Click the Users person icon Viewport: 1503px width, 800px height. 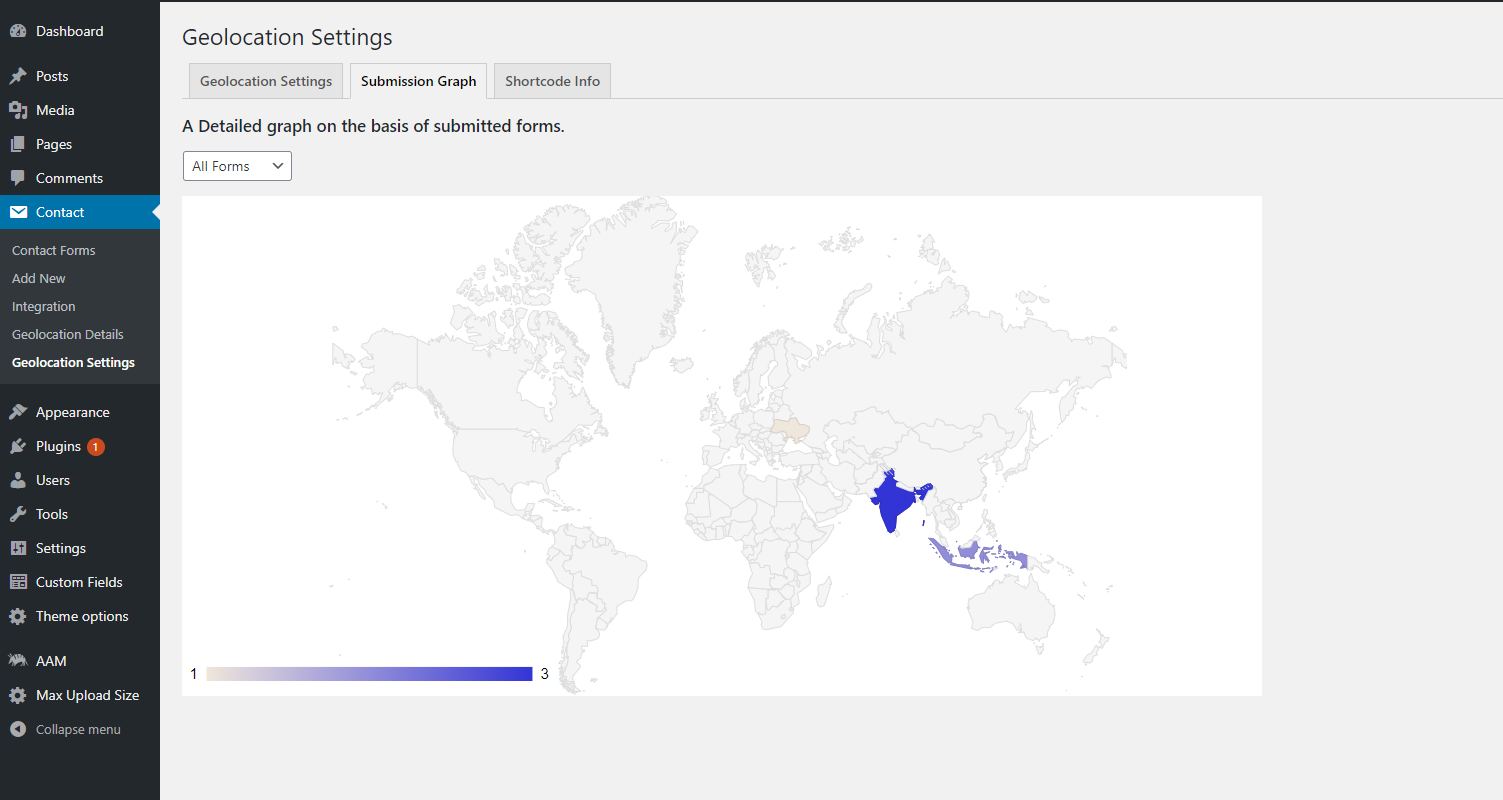tap(18, 481)
